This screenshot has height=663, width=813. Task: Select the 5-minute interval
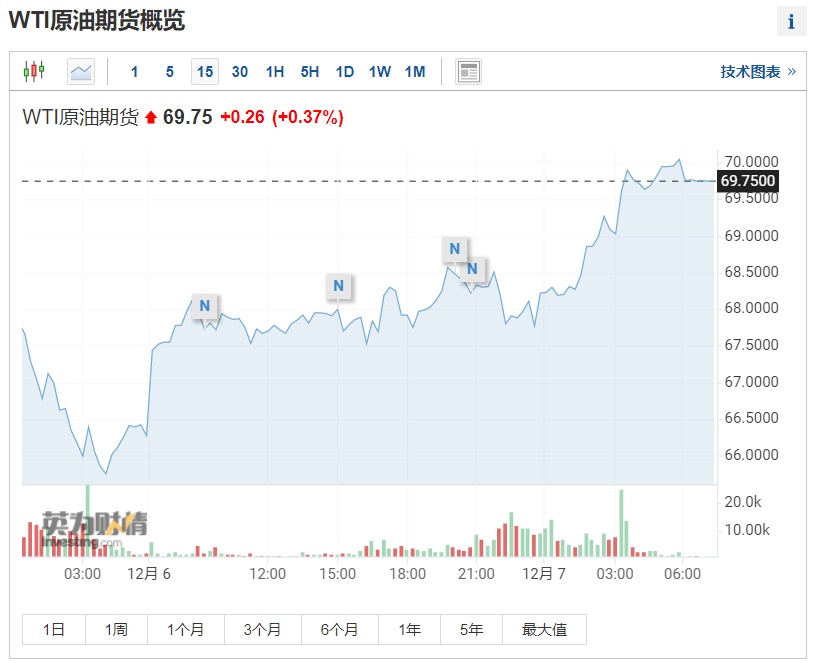pos(170,71)
